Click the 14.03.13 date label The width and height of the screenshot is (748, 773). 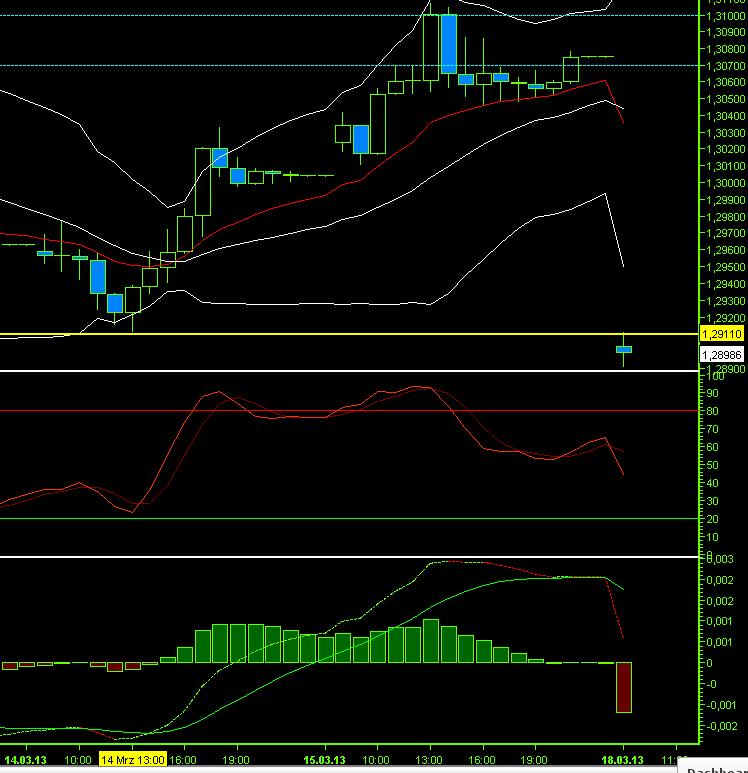coord(25,760)
